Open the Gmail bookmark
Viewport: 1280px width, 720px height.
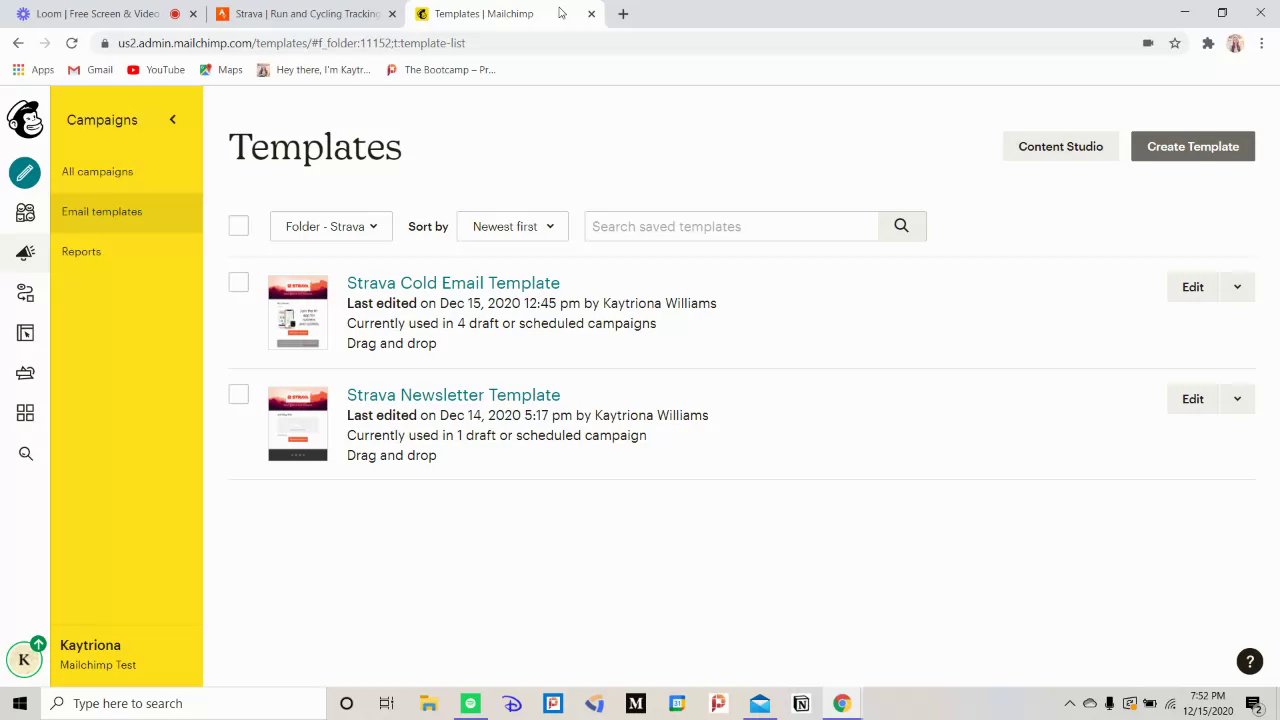pos(90,70)
